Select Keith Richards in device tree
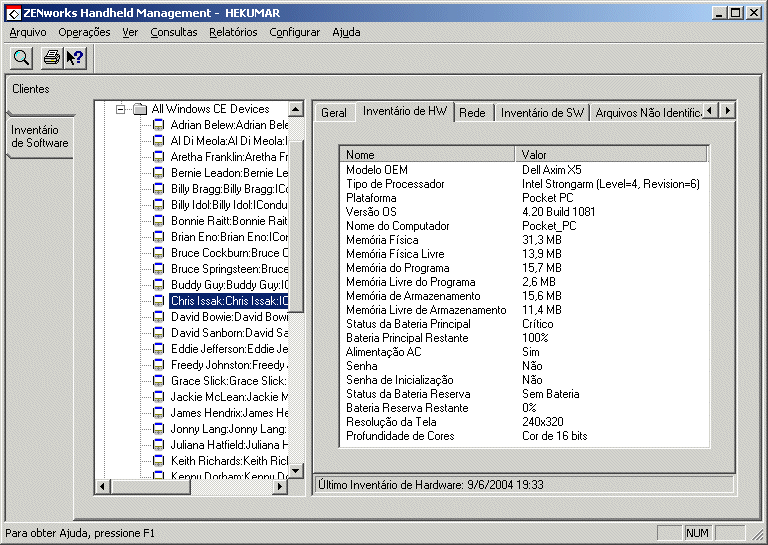The width and height of the screenshot is (768, 545). click(x=229, y=461)
